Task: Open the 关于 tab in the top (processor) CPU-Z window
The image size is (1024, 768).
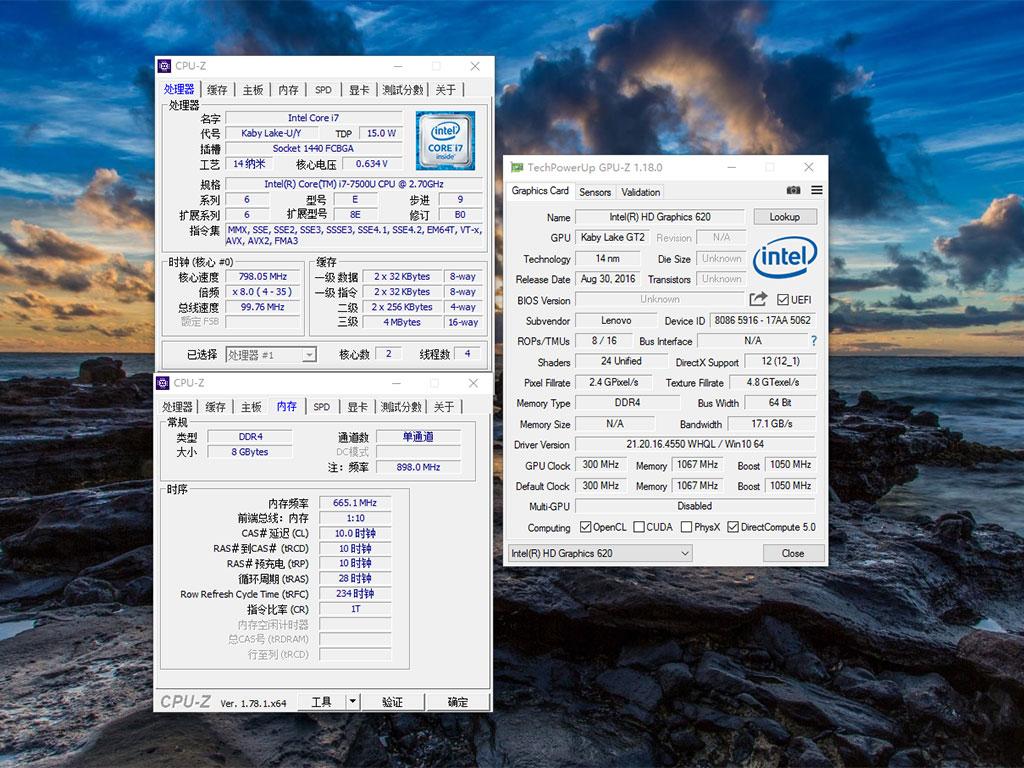Action: (446, 90)
